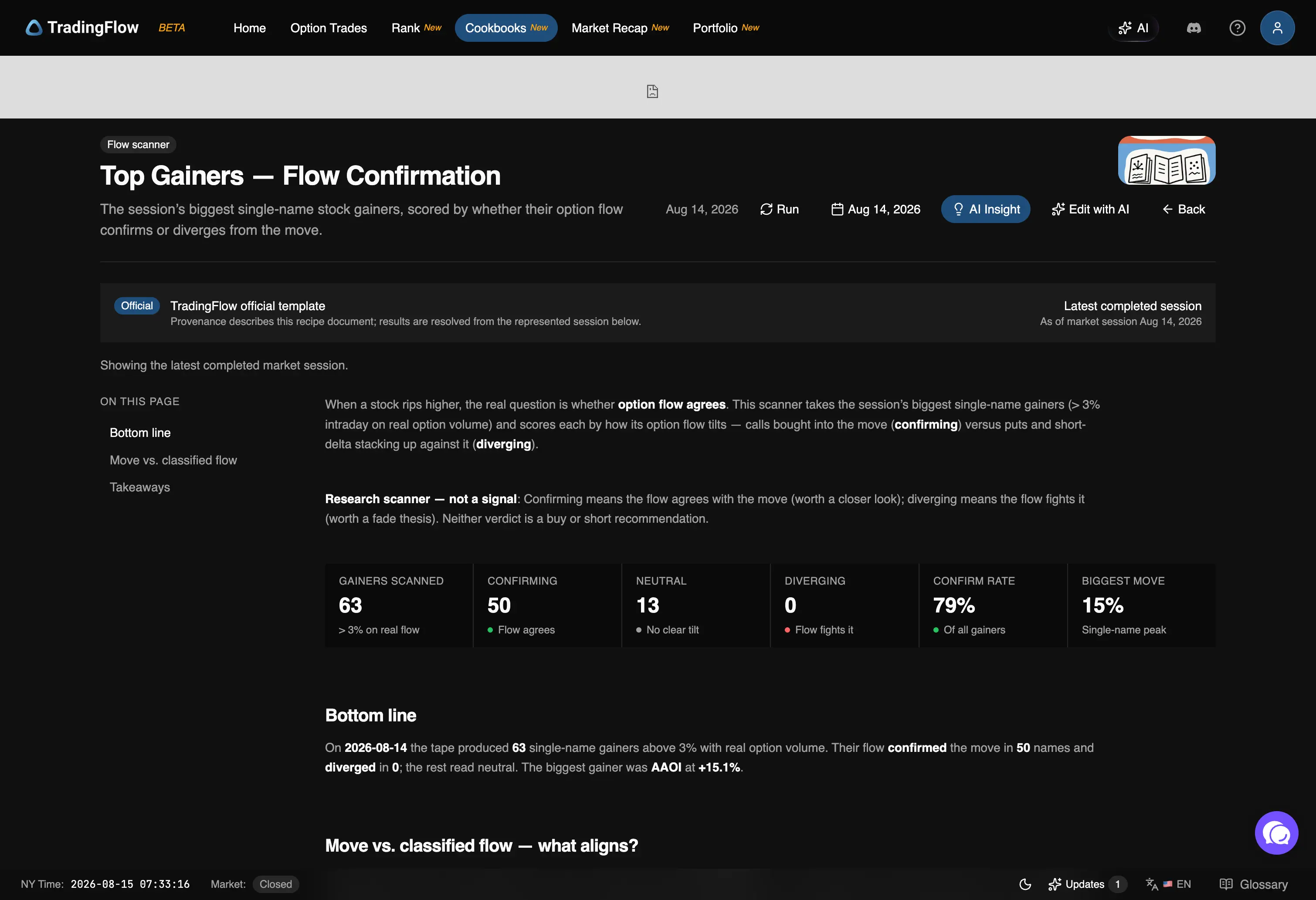
Task: Click the Biggest Move 15% card
Action: (x=1142, y=605)
